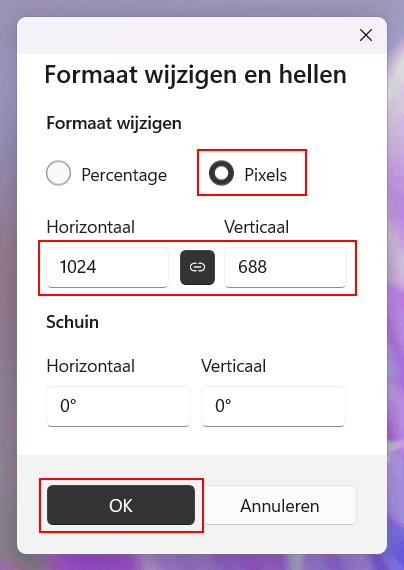Select the Pixels radio button
This screenshot has height=570, width=404.
click(x=221, y=173)
